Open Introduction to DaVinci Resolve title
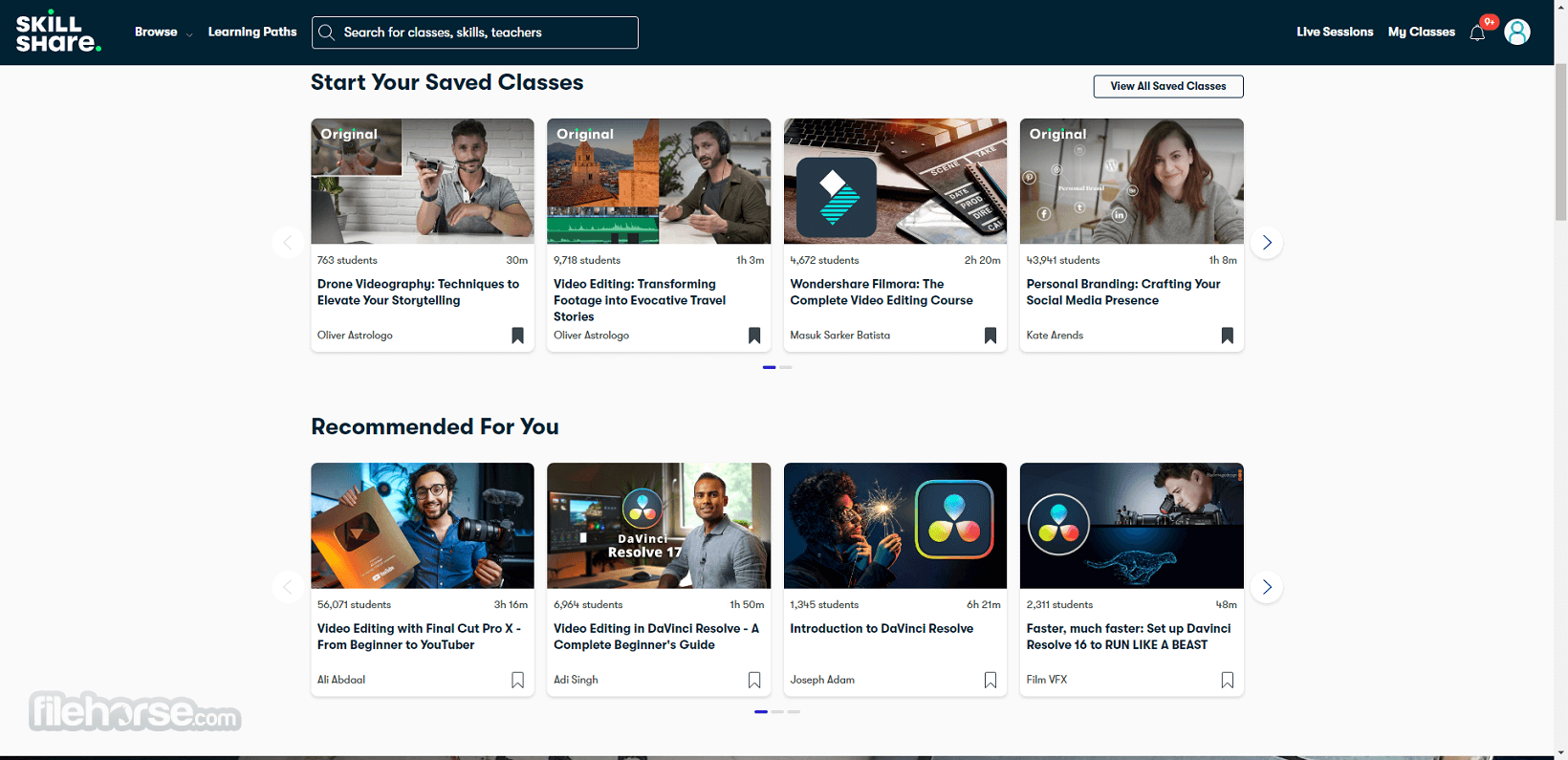 [882, 628]
